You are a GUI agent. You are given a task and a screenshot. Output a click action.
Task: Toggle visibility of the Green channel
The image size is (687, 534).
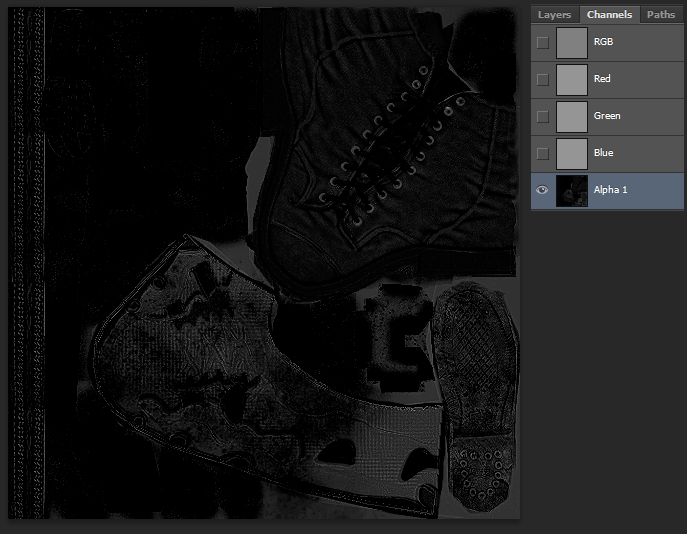(542, 117)
